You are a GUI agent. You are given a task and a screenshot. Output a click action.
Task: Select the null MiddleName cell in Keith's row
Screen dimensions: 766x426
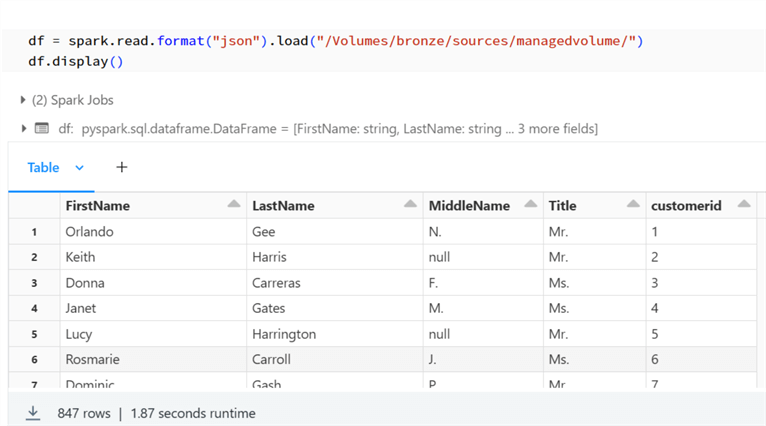483,257
